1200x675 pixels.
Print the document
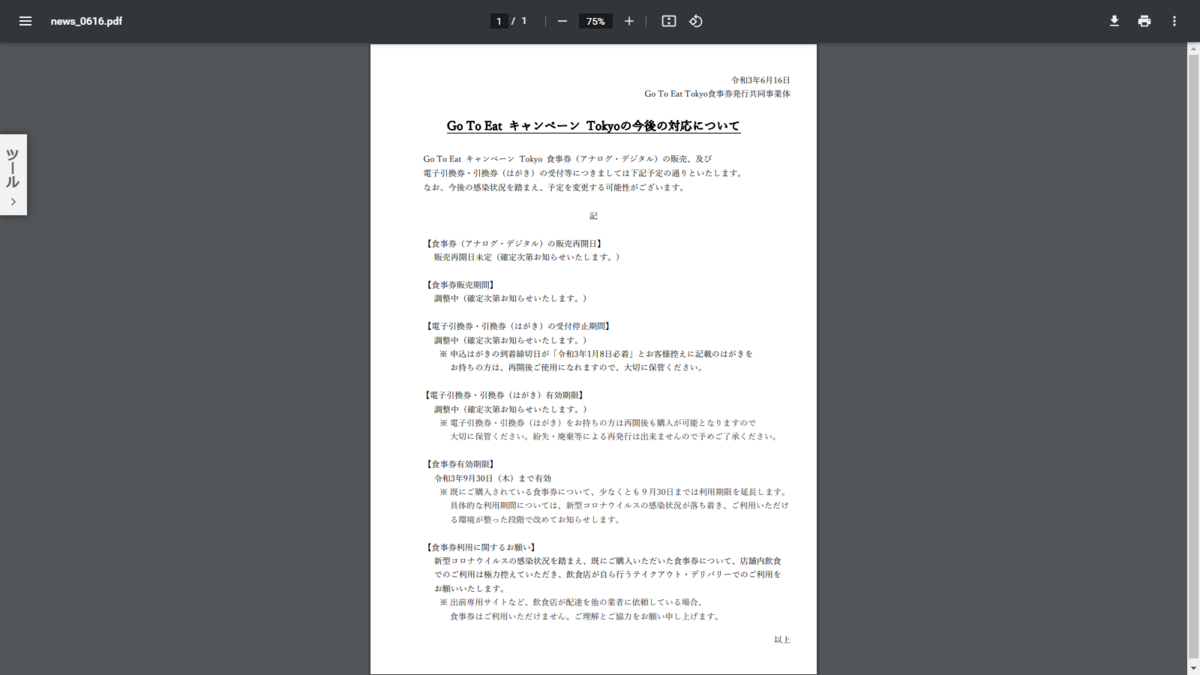coord(1144,21)
